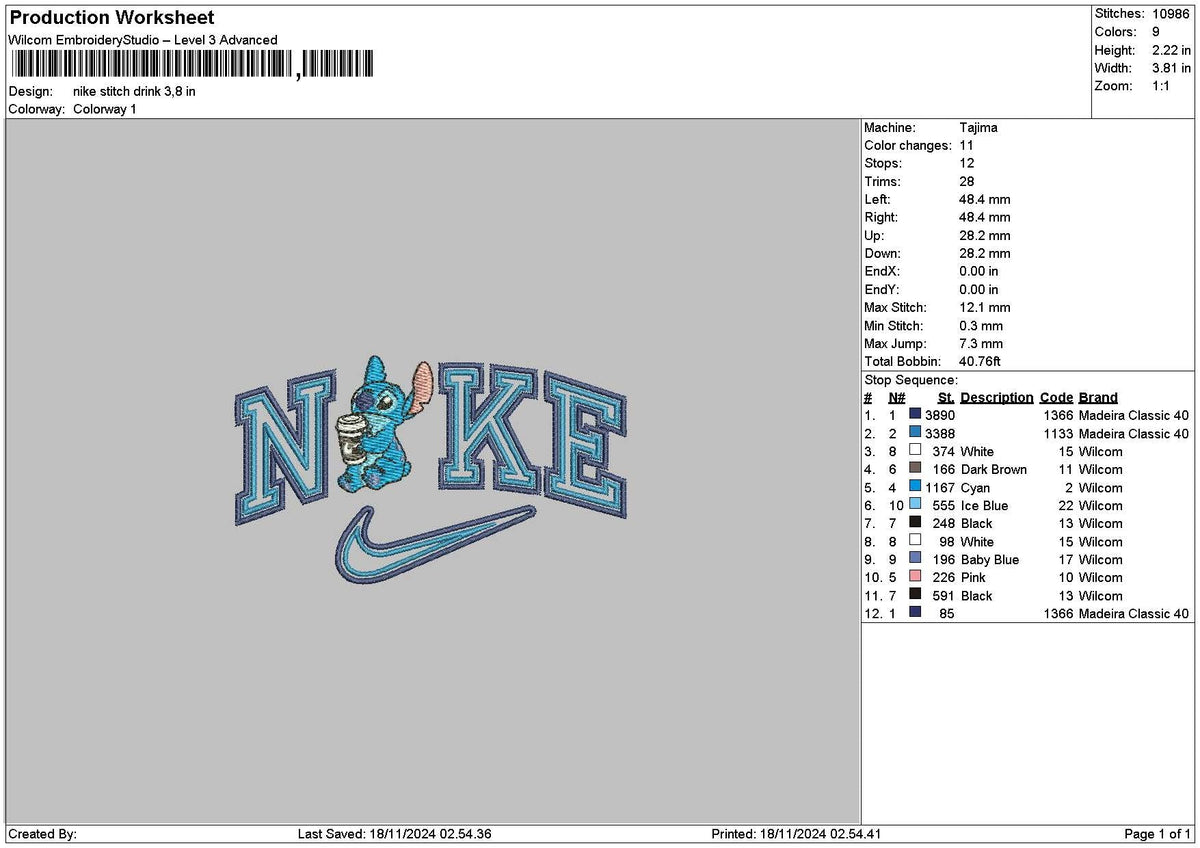Select the White swatch with 98 stitches
Screen dimensions: 1200x848
point(914,541)
